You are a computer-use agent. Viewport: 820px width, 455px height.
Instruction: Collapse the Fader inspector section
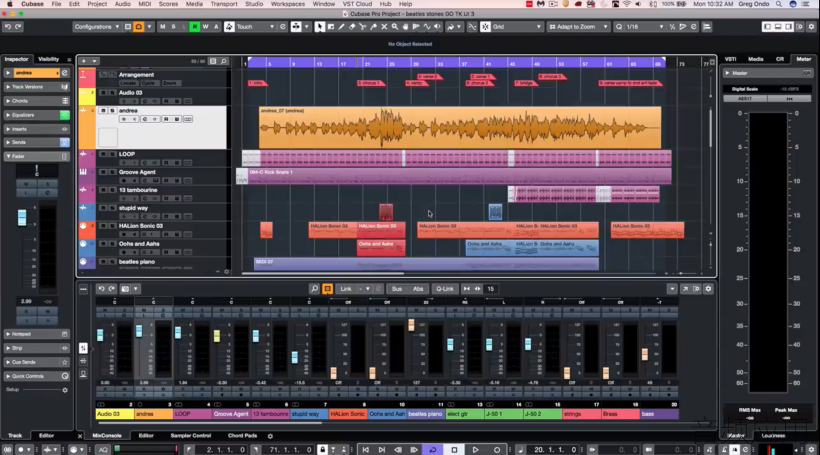click(x=37, y=156)
